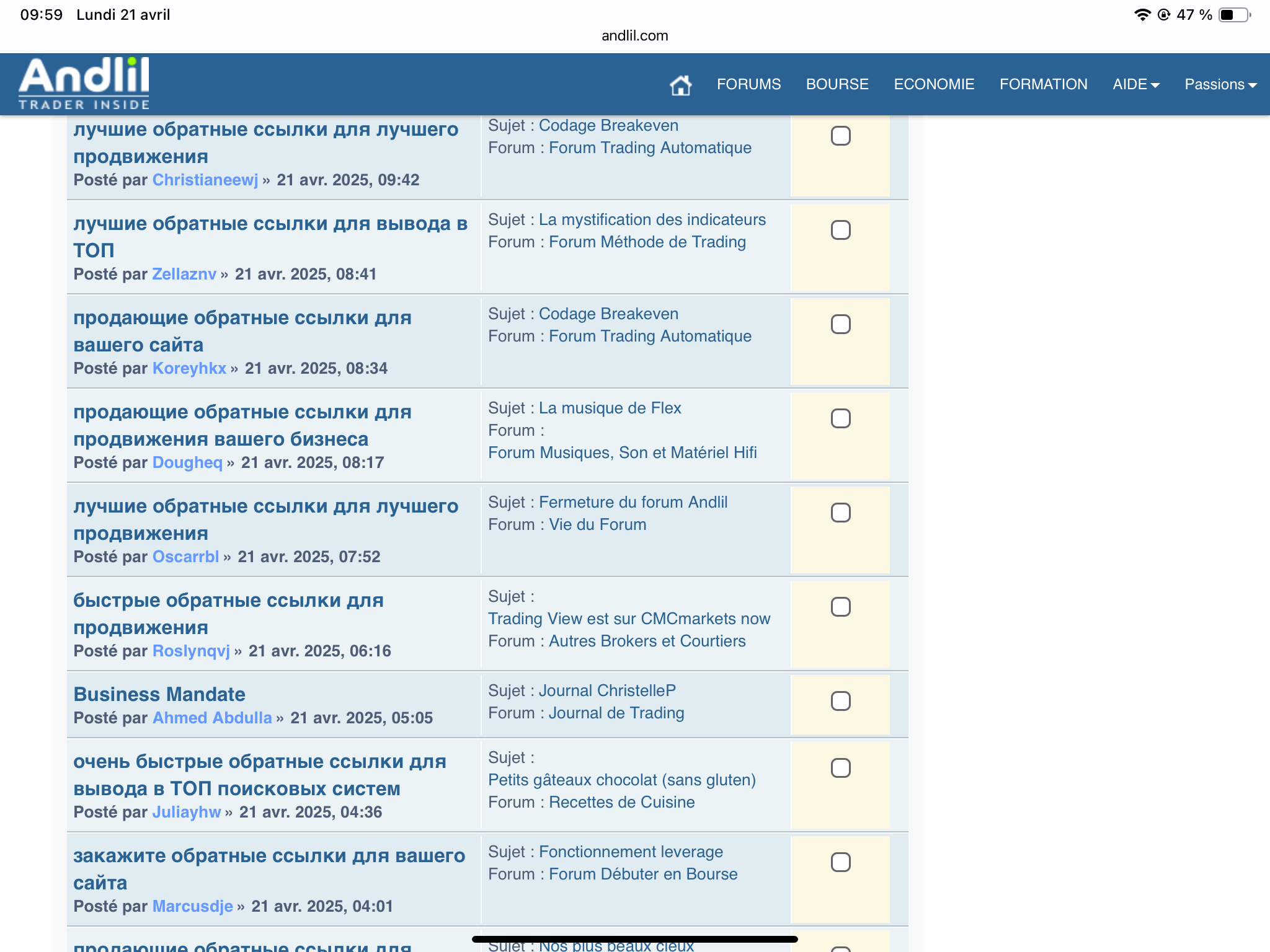Mark checkbox beside Dougheq's post

pyautogui.click(x=840, y=419)
